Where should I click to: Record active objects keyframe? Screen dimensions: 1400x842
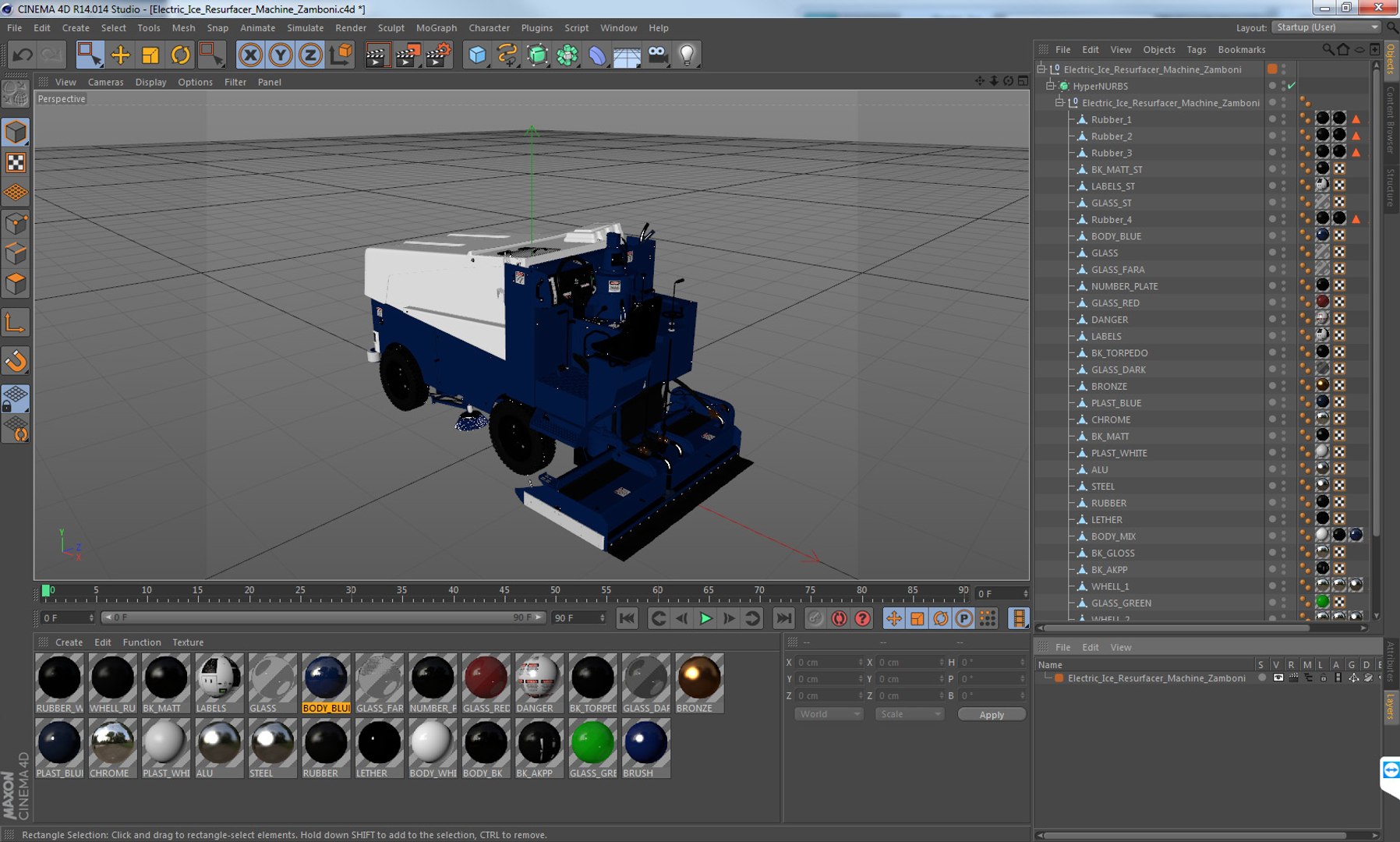pos(815,618)
